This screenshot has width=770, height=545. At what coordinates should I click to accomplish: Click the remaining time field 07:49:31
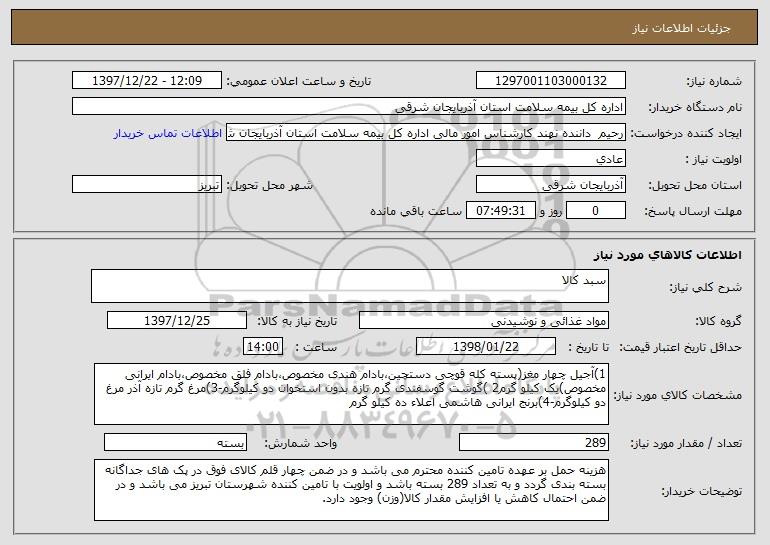coord(500,211)
